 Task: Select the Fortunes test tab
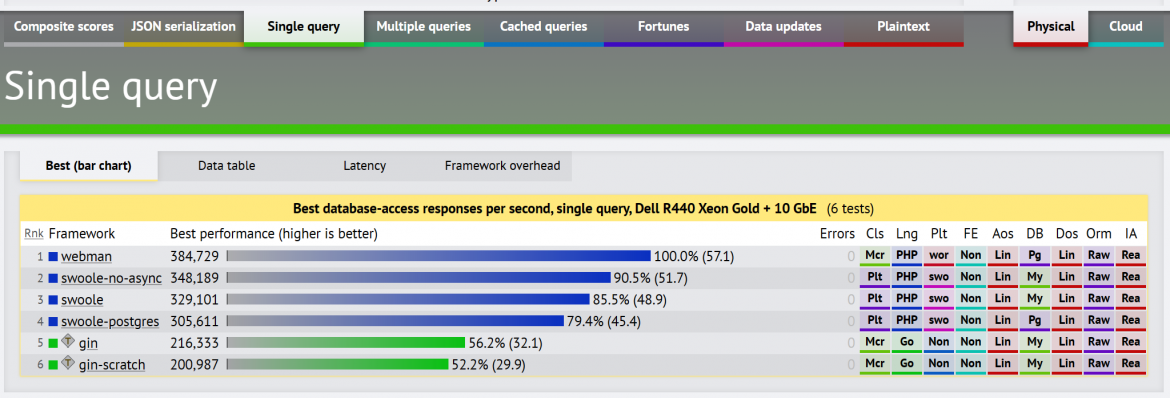(663, 28)
